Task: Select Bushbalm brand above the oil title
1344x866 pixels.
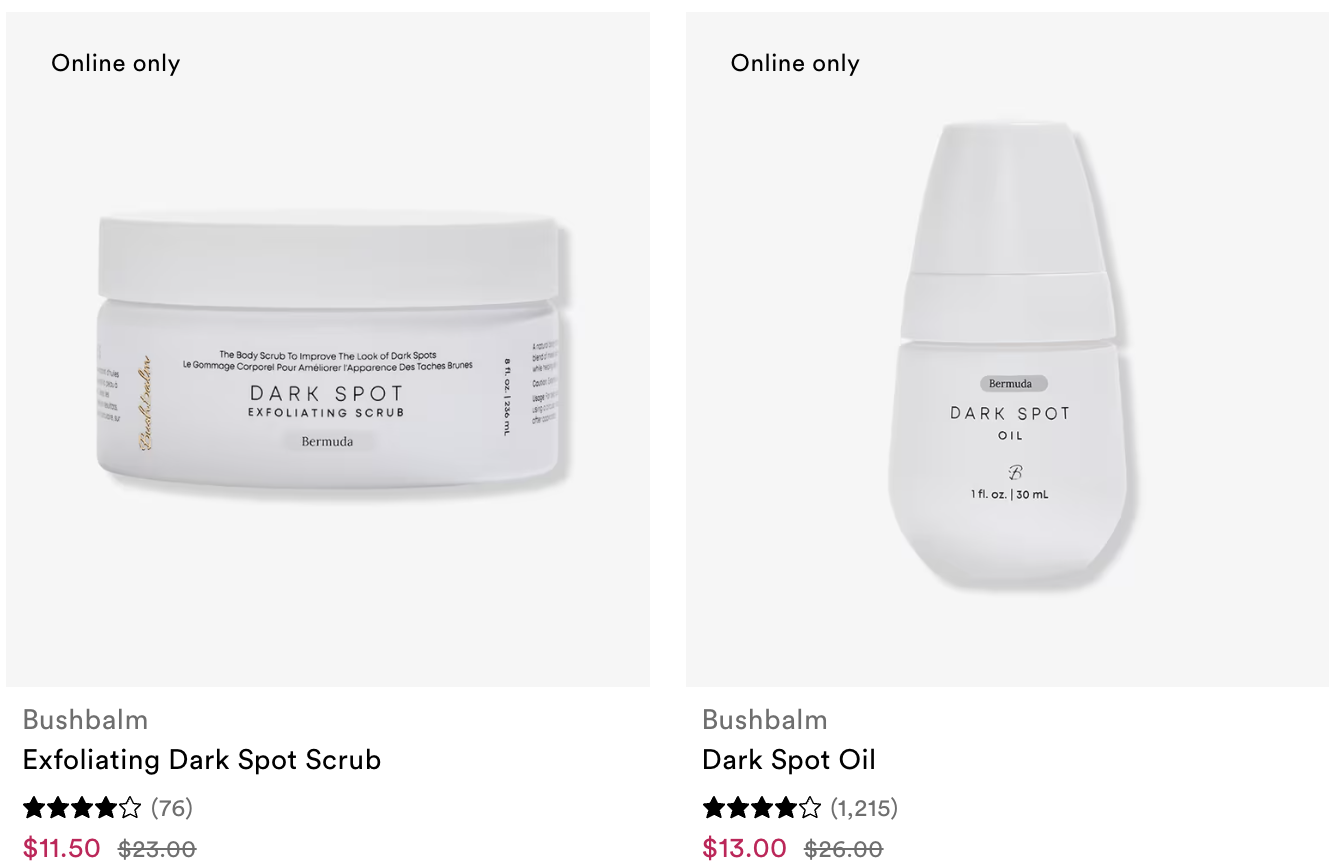Action: click(765, 720)
